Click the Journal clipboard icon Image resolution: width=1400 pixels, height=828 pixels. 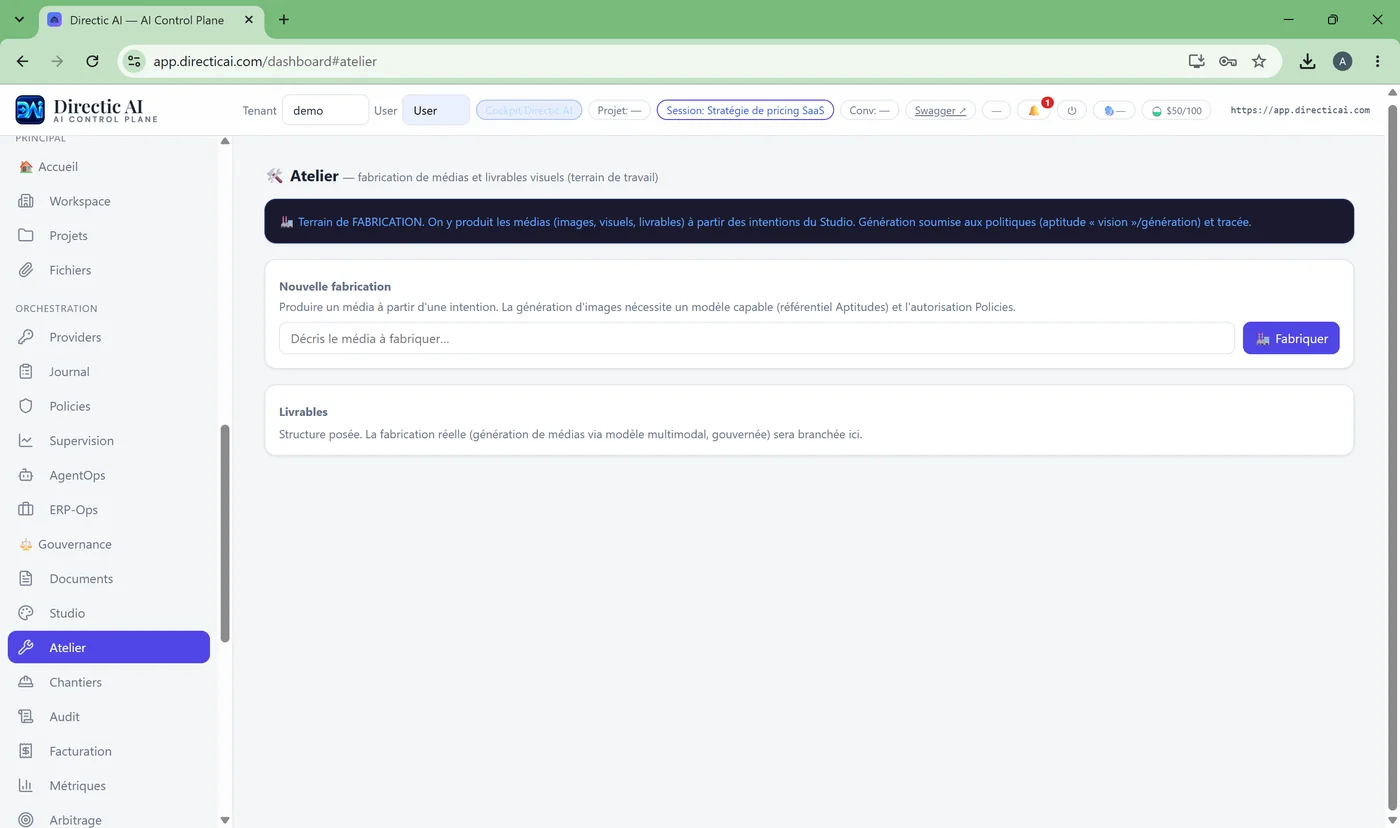(26, 372)
